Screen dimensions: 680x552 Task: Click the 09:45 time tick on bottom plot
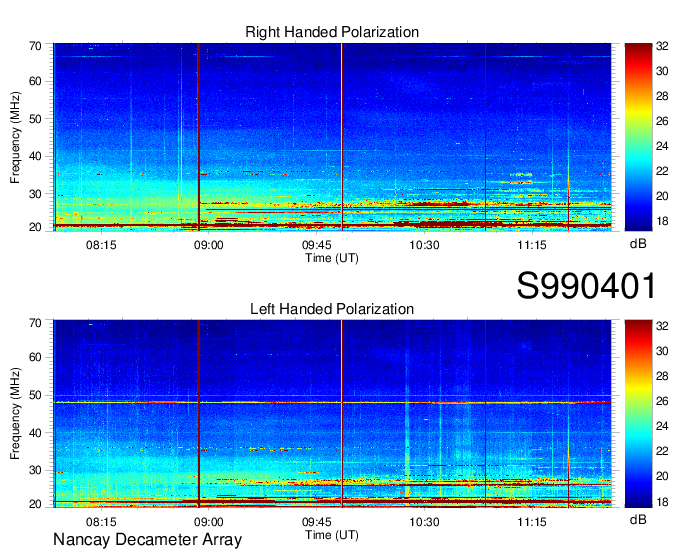[317, 522]
